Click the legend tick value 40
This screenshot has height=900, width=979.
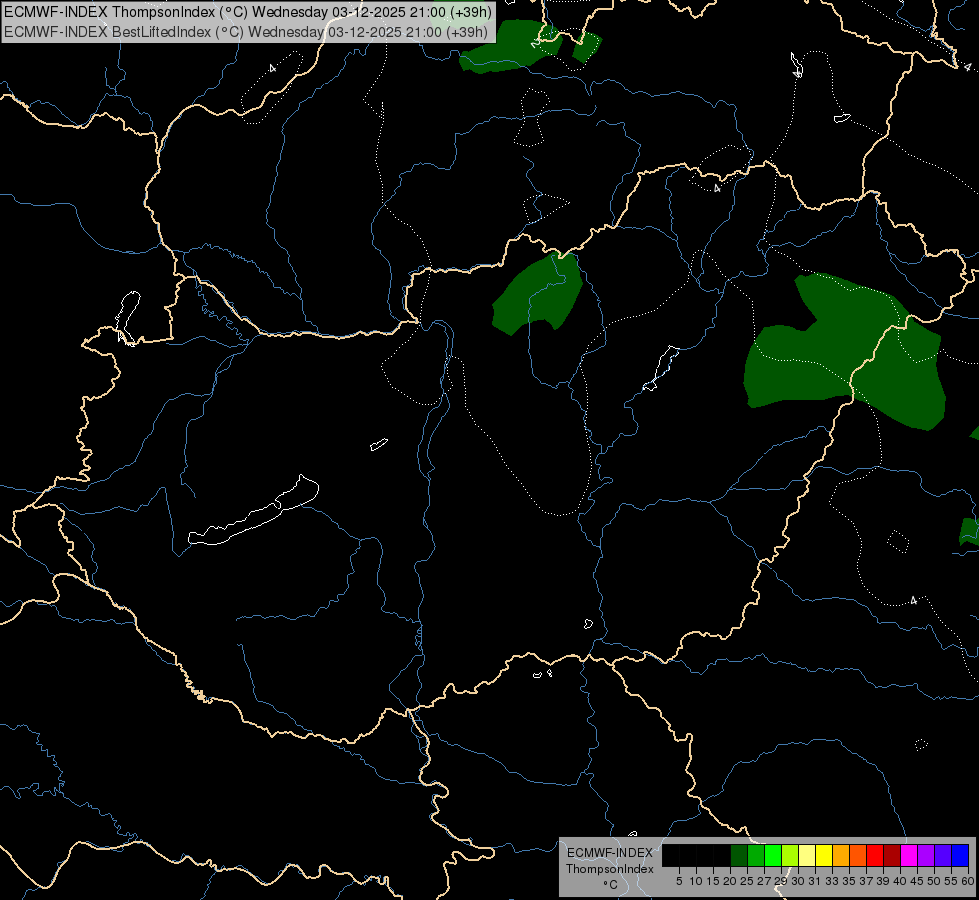(x=900, y=881)
